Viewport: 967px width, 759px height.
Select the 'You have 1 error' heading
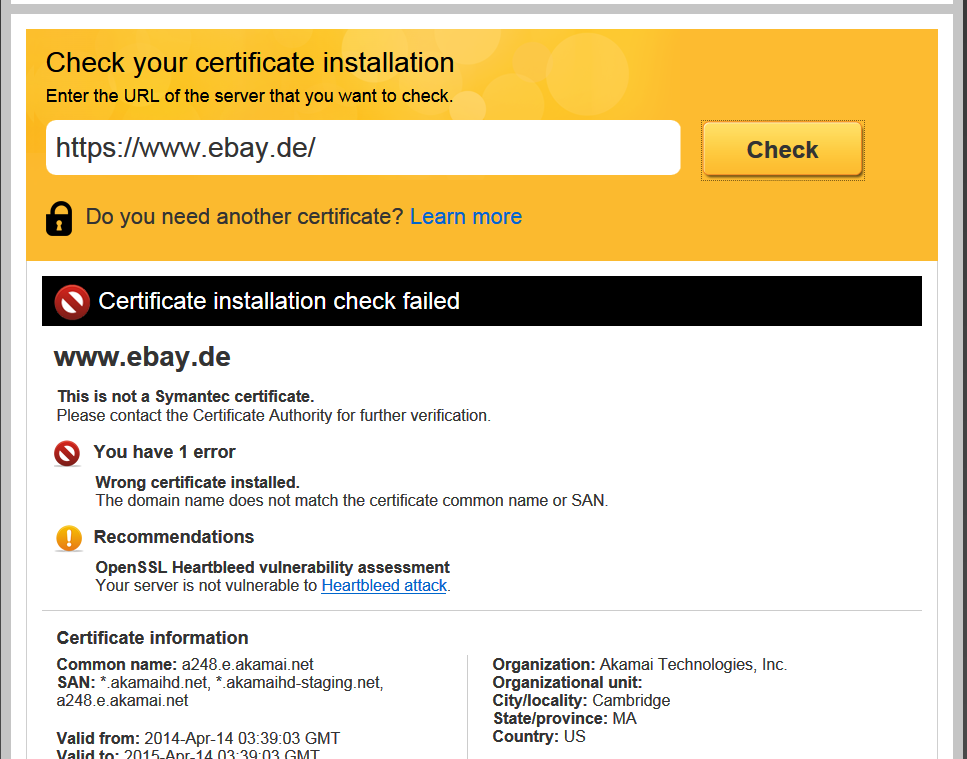164,452
